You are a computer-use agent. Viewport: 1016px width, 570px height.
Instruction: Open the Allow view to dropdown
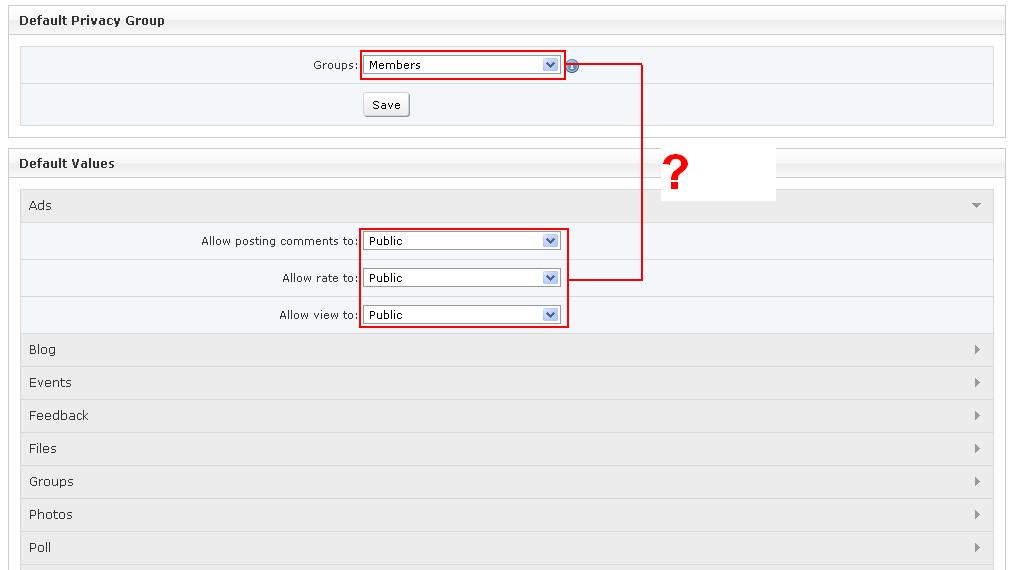[461, 315]
